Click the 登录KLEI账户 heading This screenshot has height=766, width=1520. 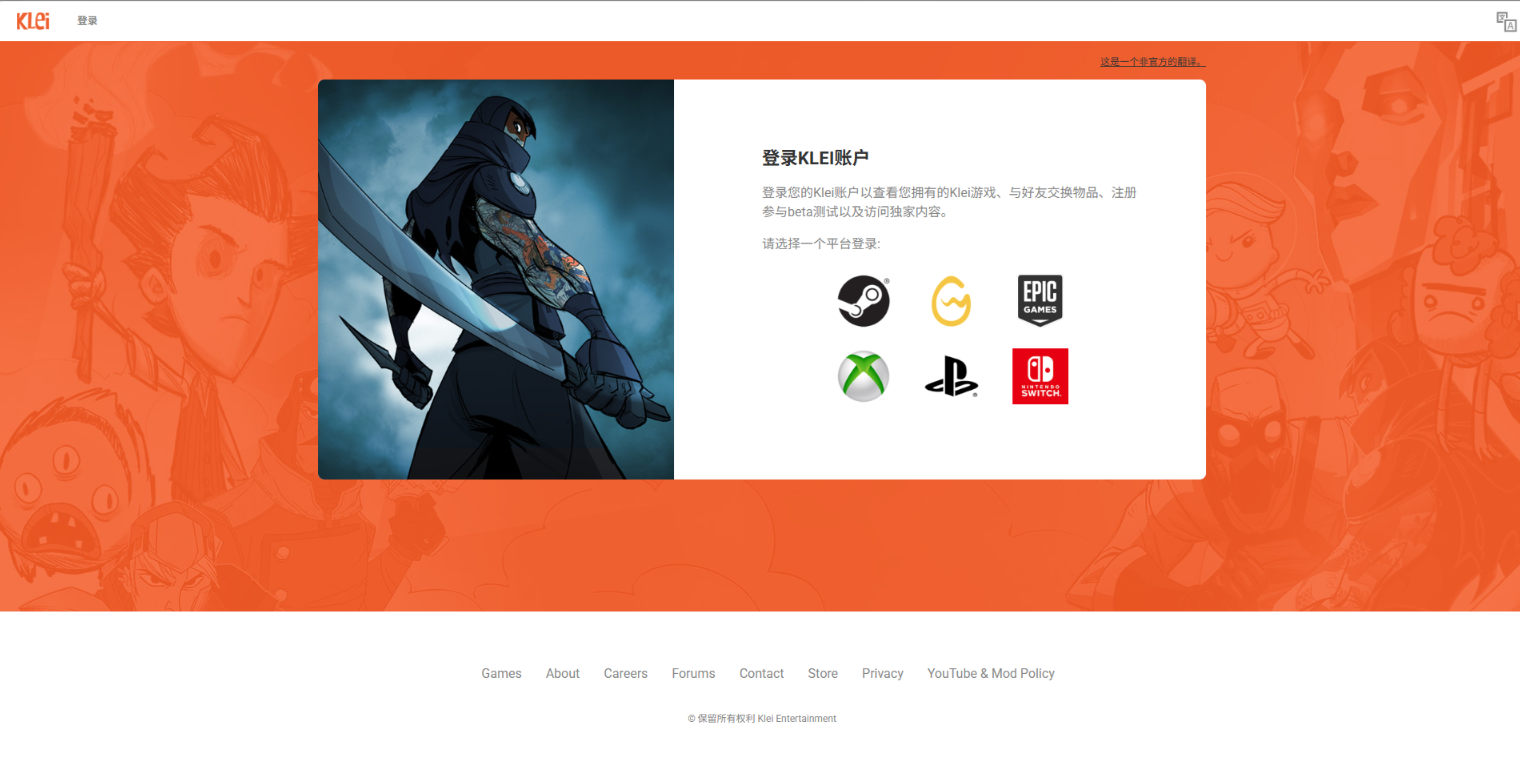(815, 158)
